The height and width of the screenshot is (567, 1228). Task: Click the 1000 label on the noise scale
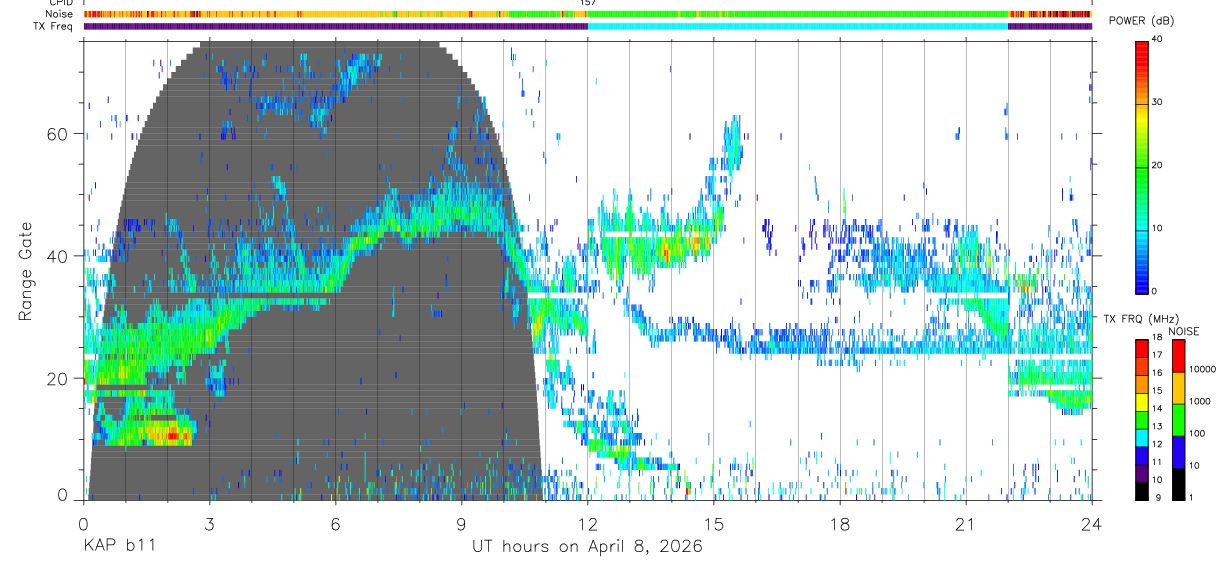tap(1199, 401)
